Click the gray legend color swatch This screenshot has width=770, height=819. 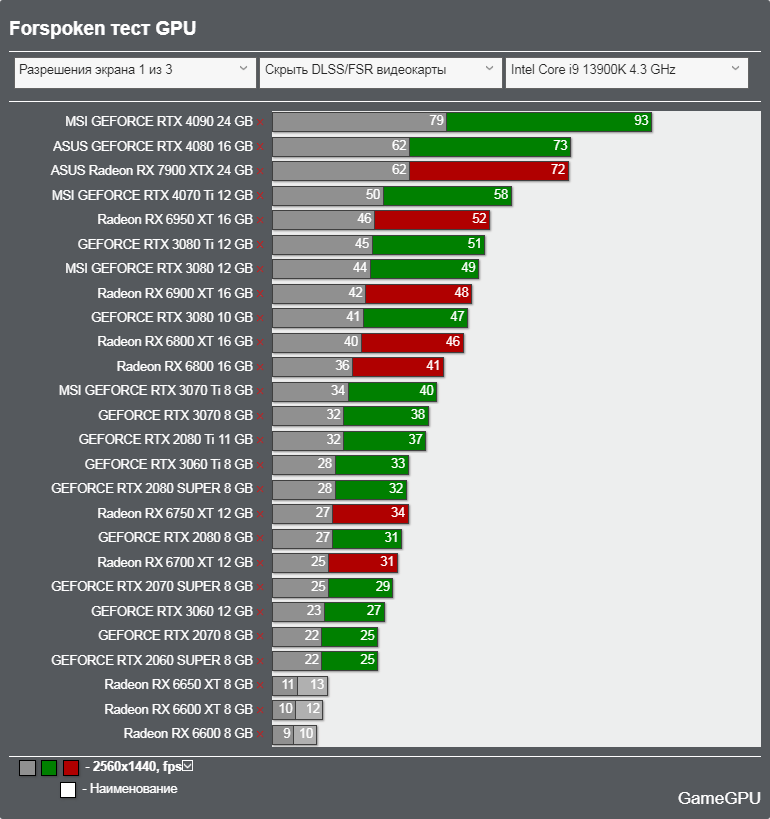pos(27,768)
